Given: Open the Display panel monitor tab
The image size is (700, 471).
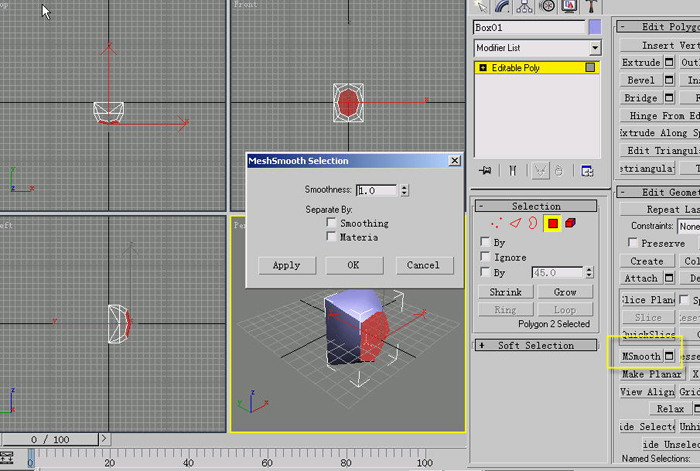Looking at the screenshot, I should click(569, 6).
